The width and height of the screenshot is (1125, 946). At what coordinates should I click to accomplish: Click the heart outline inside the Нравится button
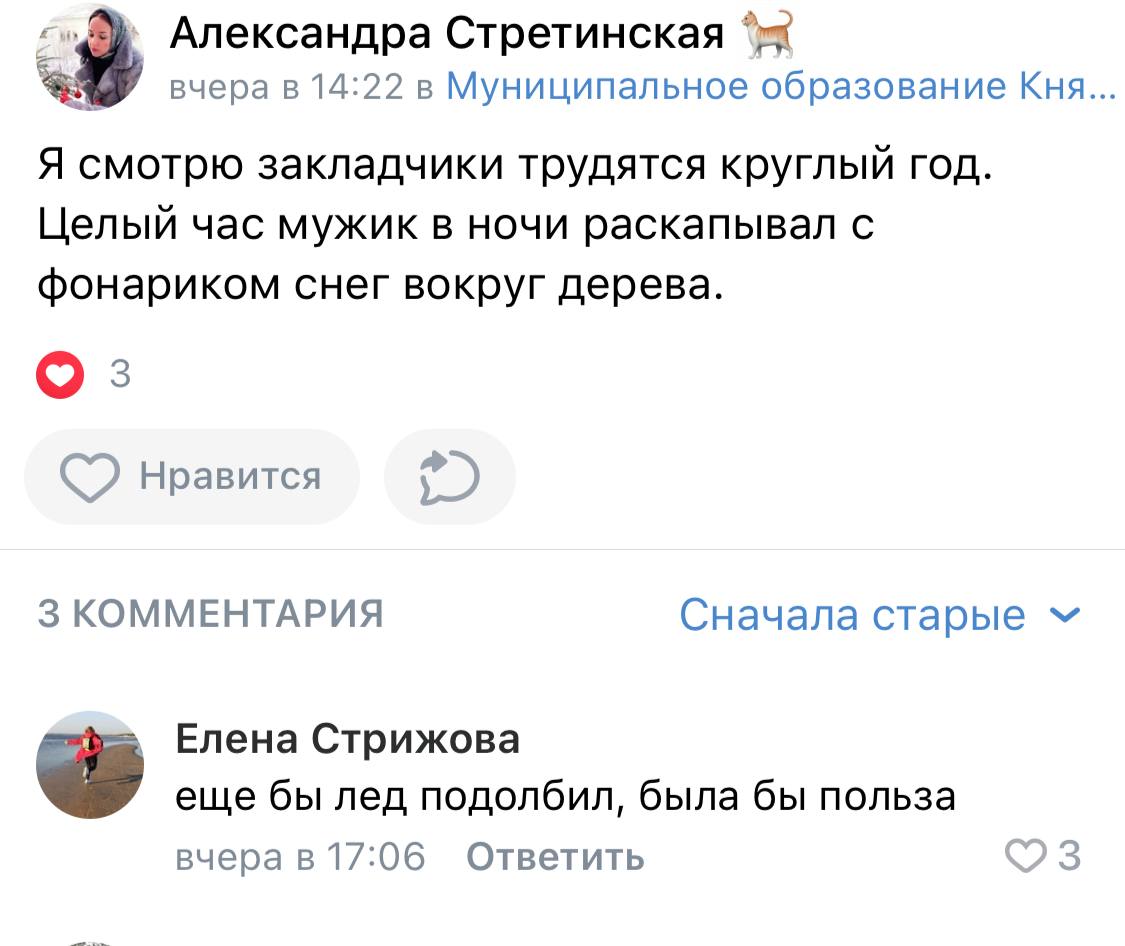tap(89, 477)
